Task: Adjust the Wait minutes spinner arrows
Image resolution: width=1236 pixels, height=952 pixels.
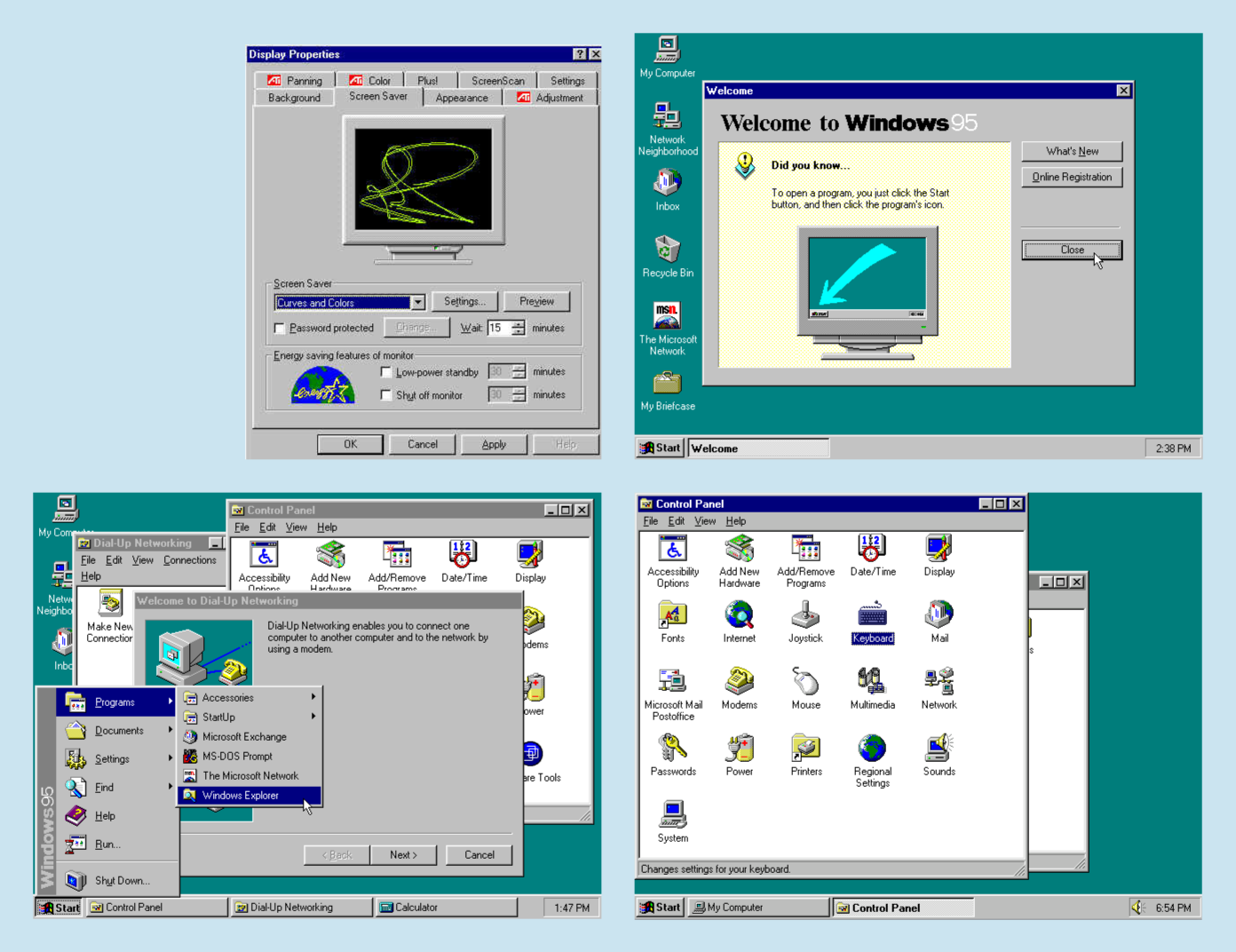Action: (519, 328)
